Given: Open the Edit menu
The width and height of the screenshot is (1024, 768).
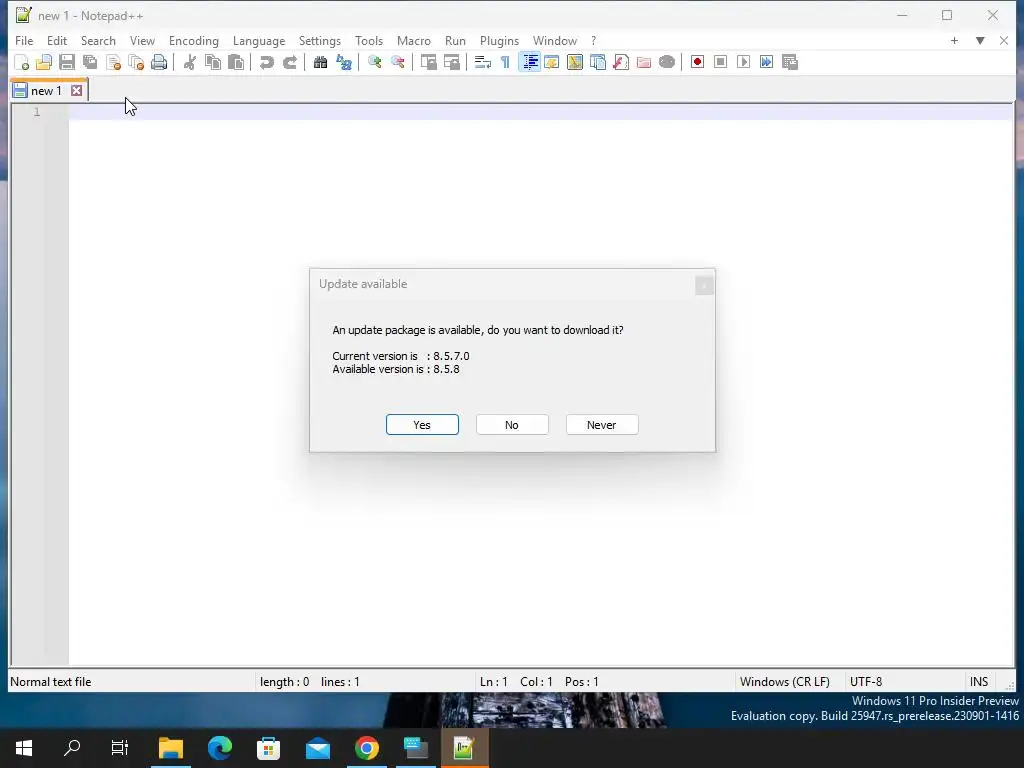Looking at the screenshot, I should click(x=57, y=40).
